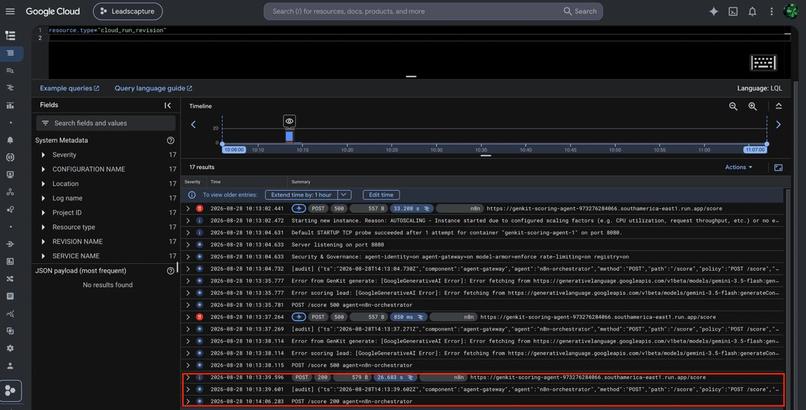This screenshot has height=410, width=806.
Task: Expand the Location field group
Action: point(43,183)
